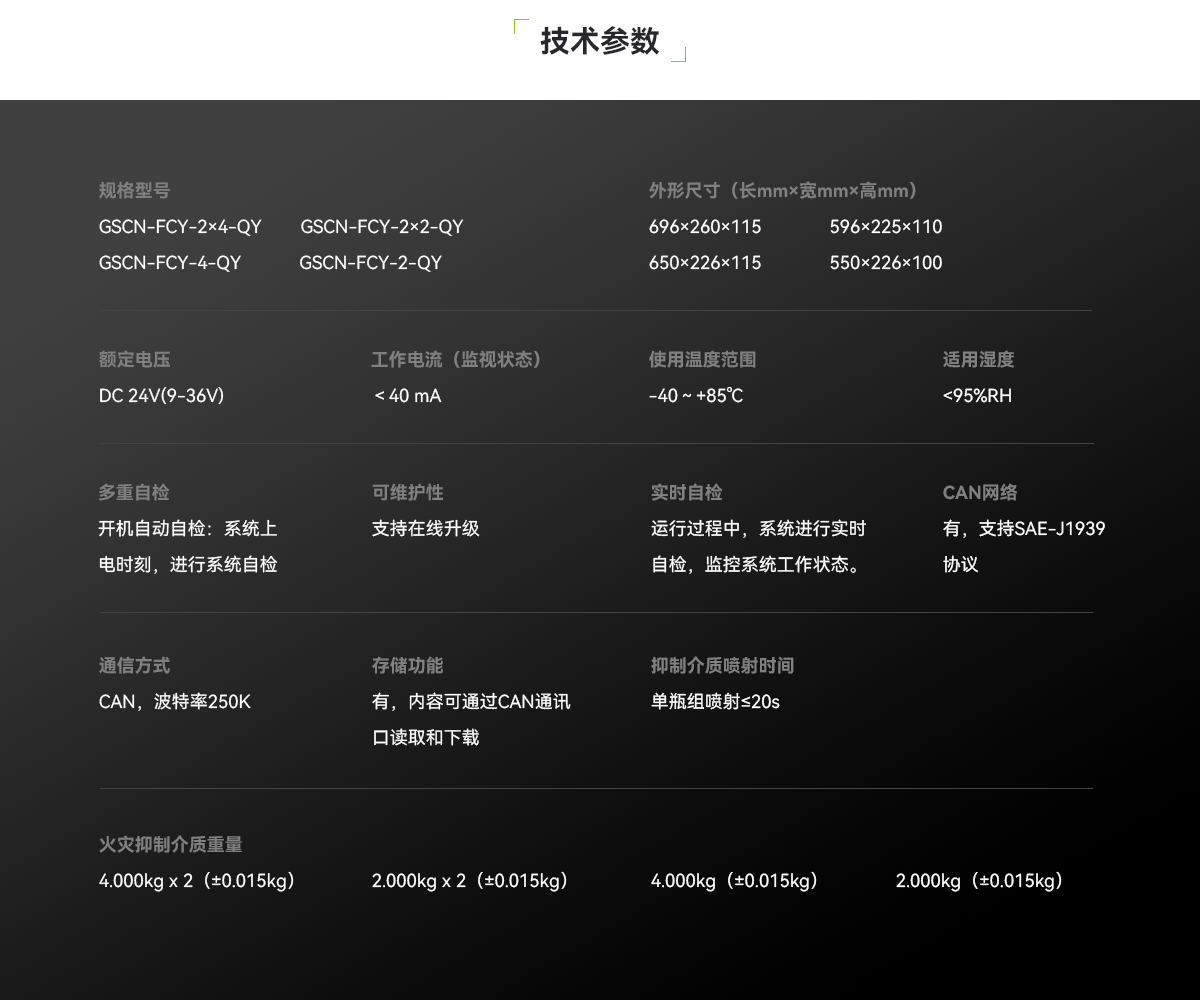
Task: Click the 工作电流（监视状态）label
Action: [x=456, y=359]
